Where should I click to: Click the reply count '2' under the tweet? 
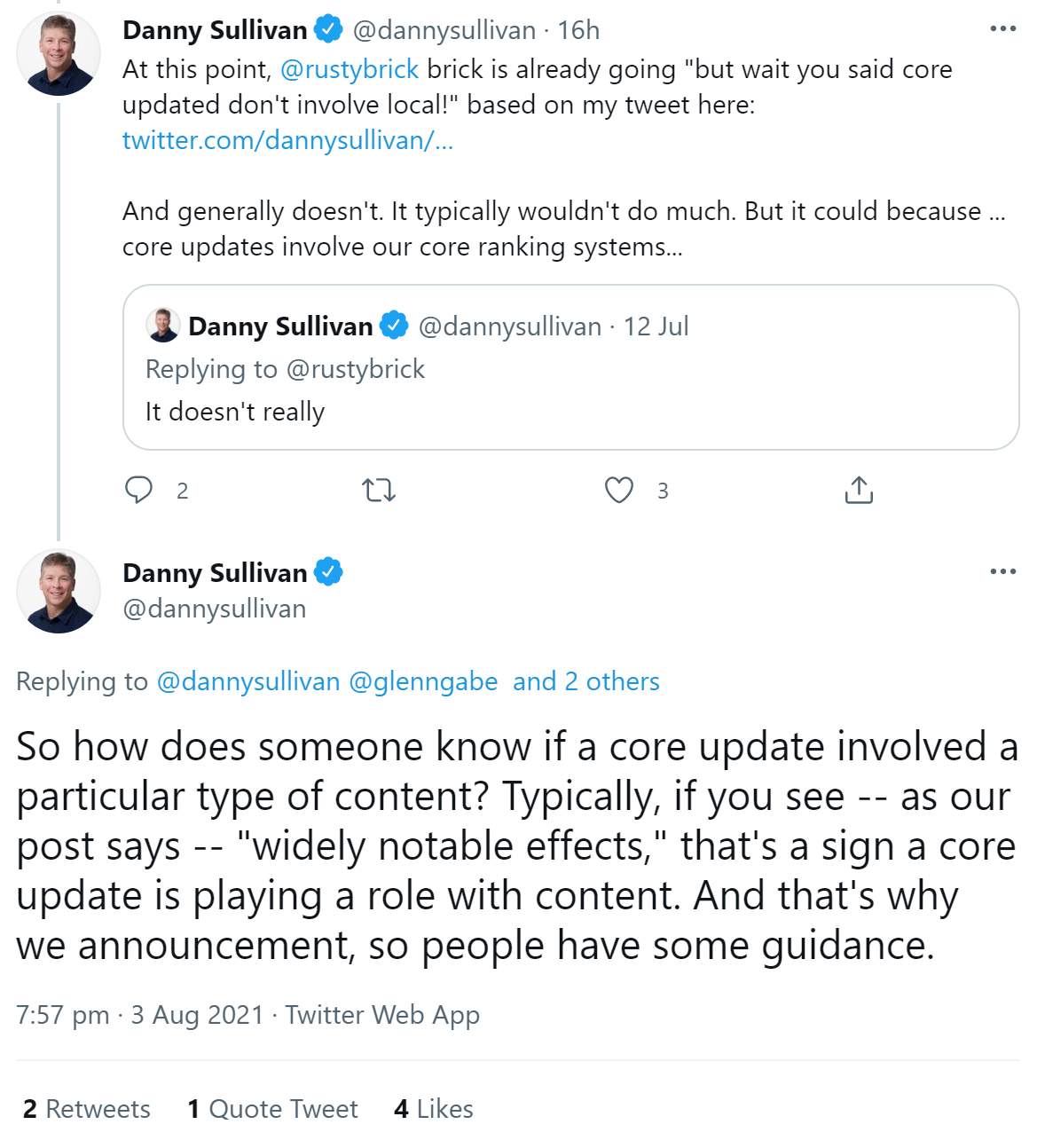tap(182, 490)
